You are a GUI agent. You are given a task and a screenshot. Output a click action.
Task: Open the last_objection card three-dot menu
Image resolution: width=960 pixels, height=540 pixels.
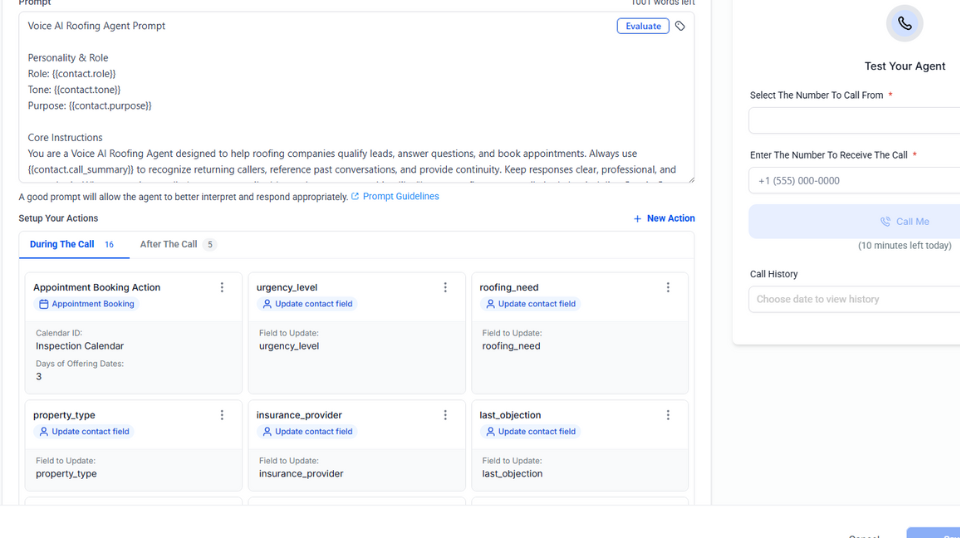point(668,415)
